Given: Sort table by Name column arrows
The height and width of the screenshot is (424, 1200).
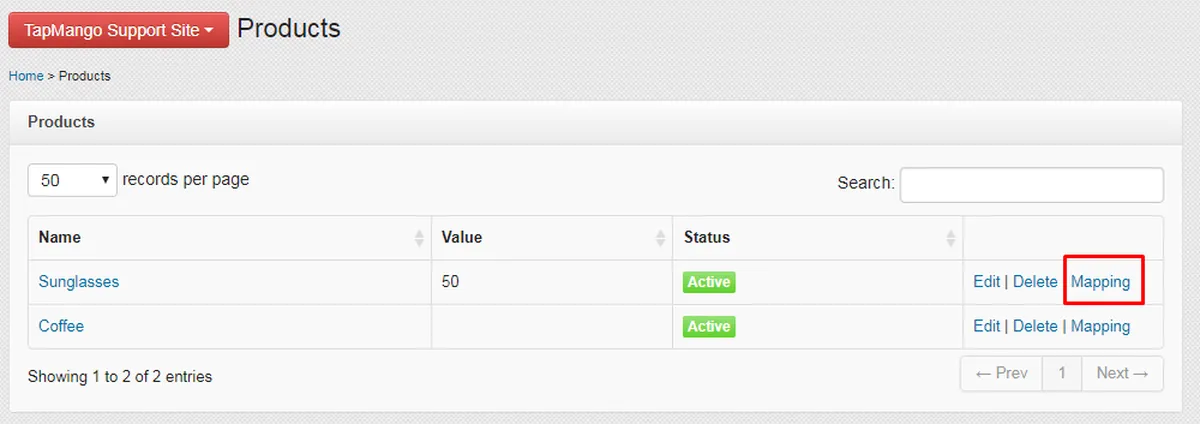Looking at the screenshot, I should (419, 238).
